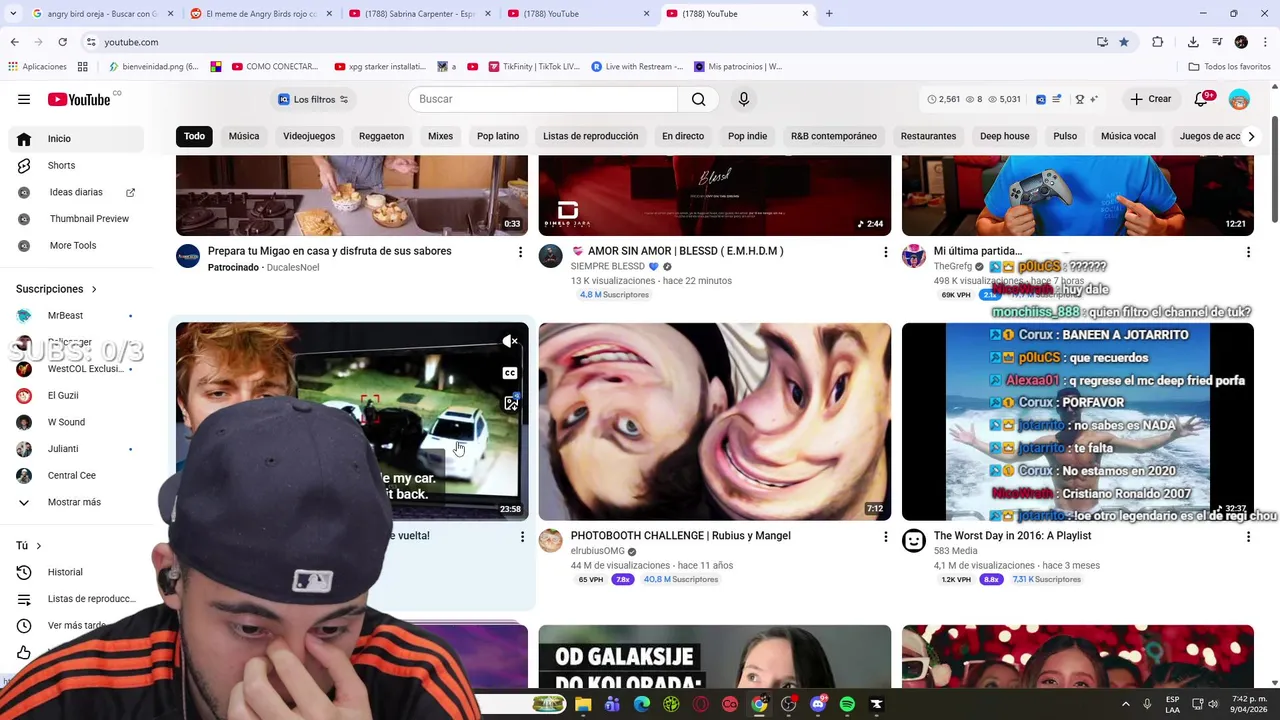Click the search magnifier button
Viewport: 1280px width, 720px height.
point(698,99)
